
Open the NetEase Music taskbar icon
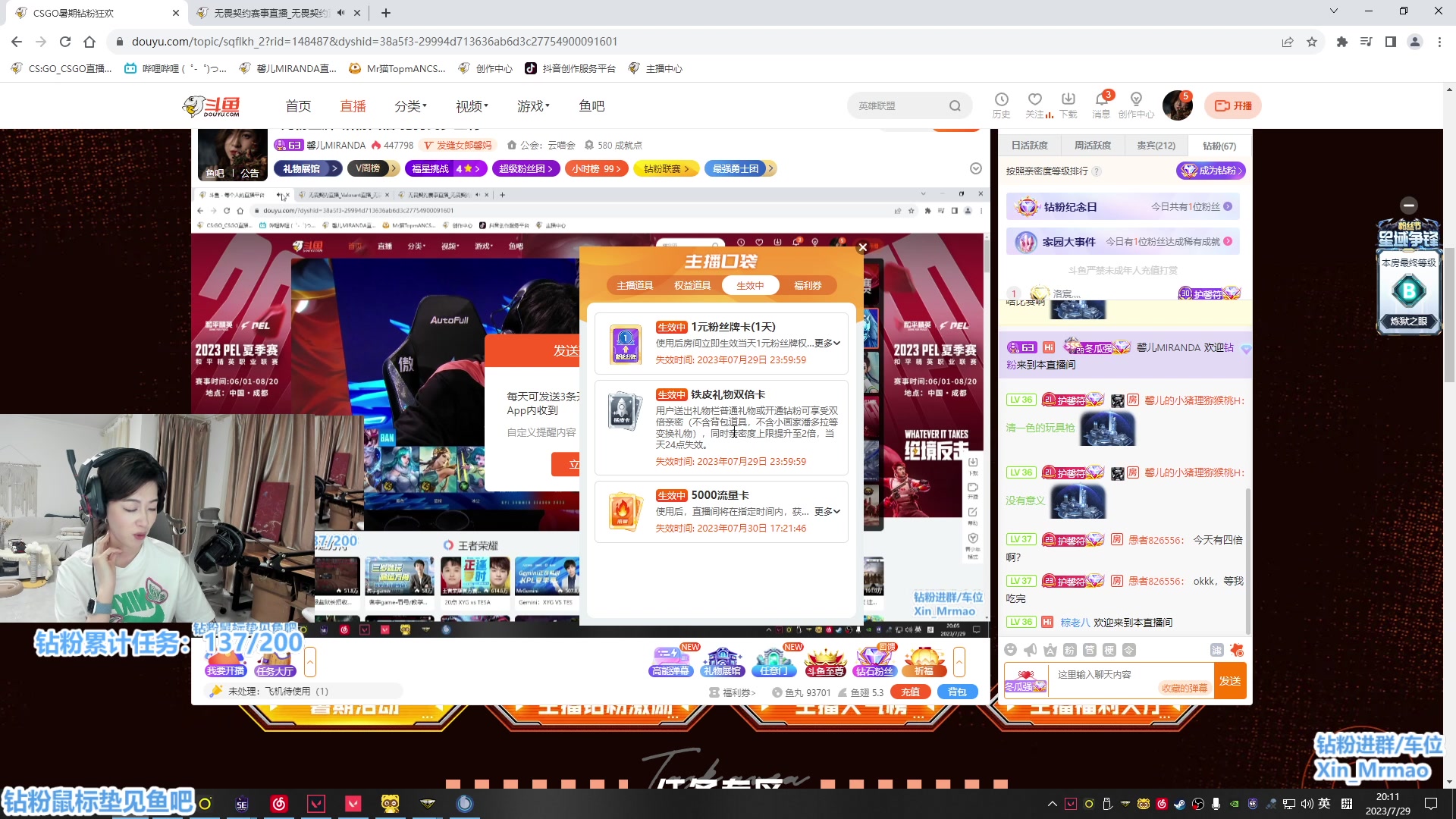click(279, 803)
